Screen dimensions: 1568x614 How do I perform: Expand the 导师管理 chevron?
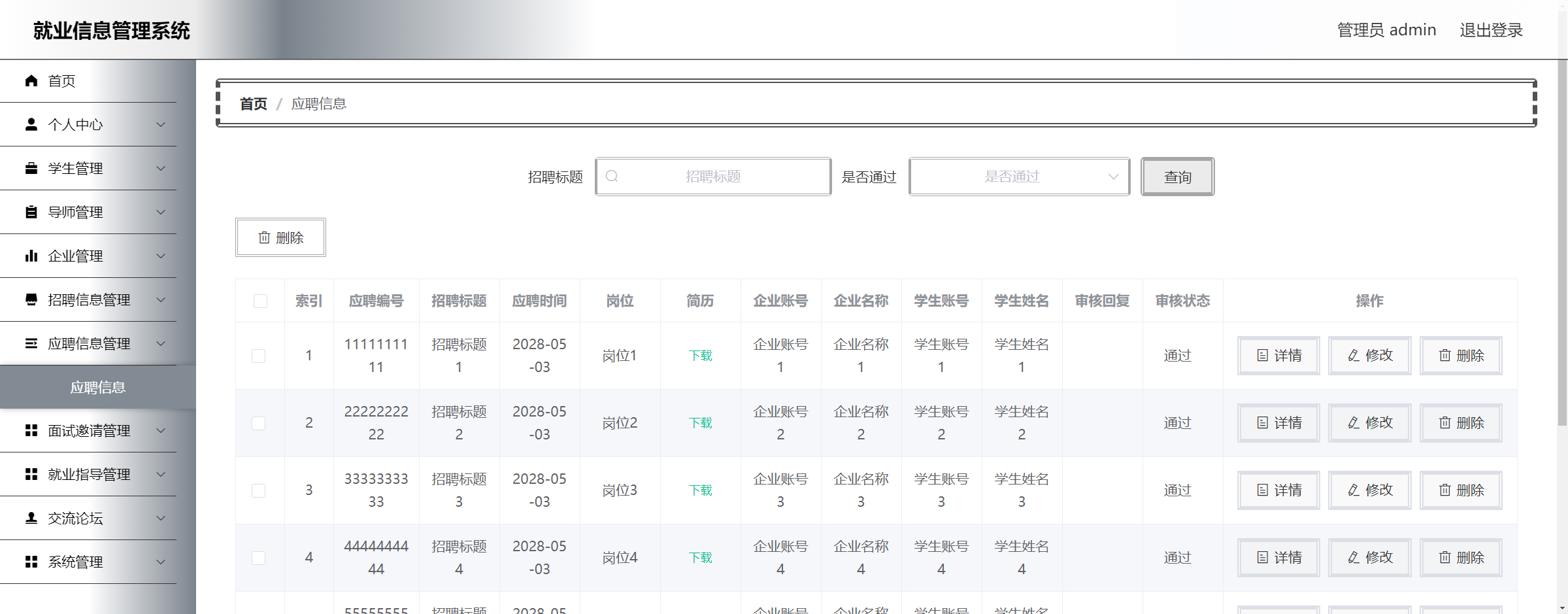click(x=161, y=212)
